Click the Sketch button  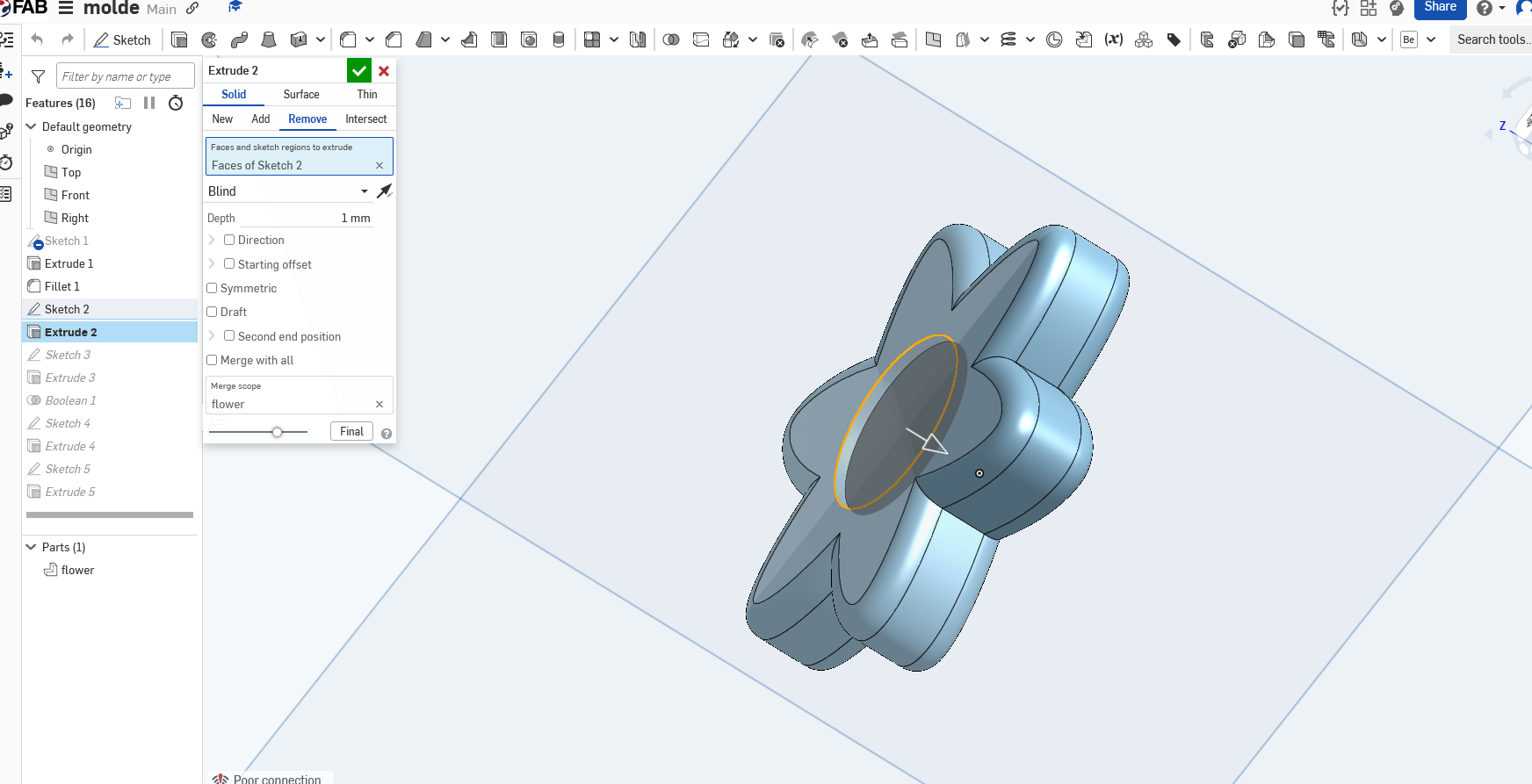click(x=122, y=40)
